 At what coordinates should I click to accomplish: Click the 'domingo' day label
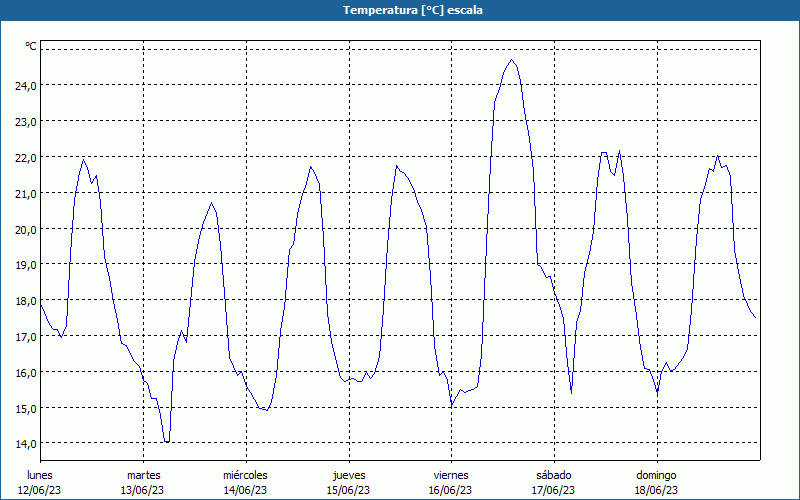[x=656, y=475]
